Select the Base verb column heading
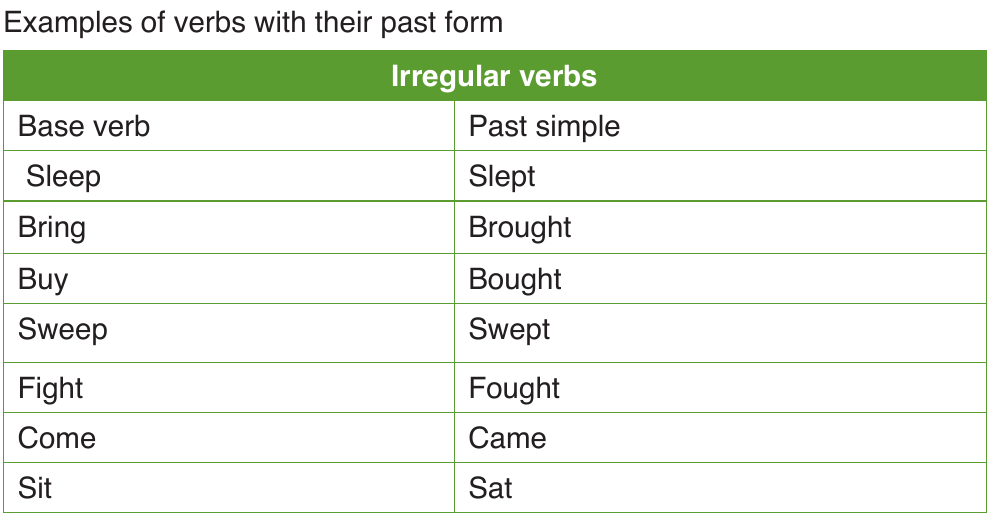This screenshot has width=1003, height=528. [84, 126]
